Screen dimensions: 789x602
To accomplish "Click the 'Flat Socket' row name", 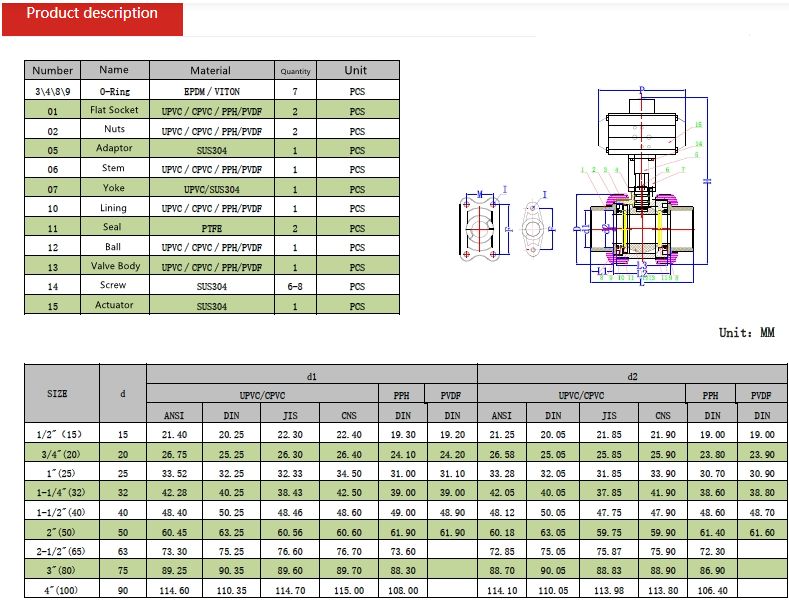I will (114, 110).
